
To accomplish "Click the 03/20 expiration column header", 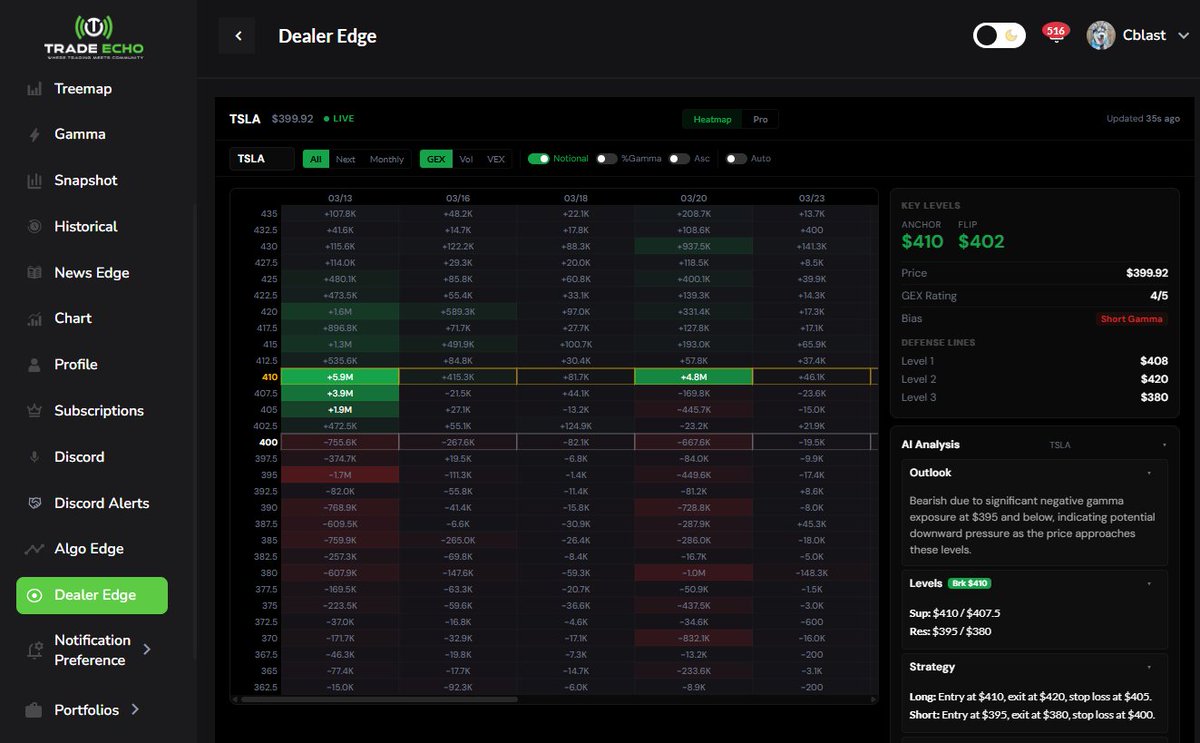I will coord(693,198).
